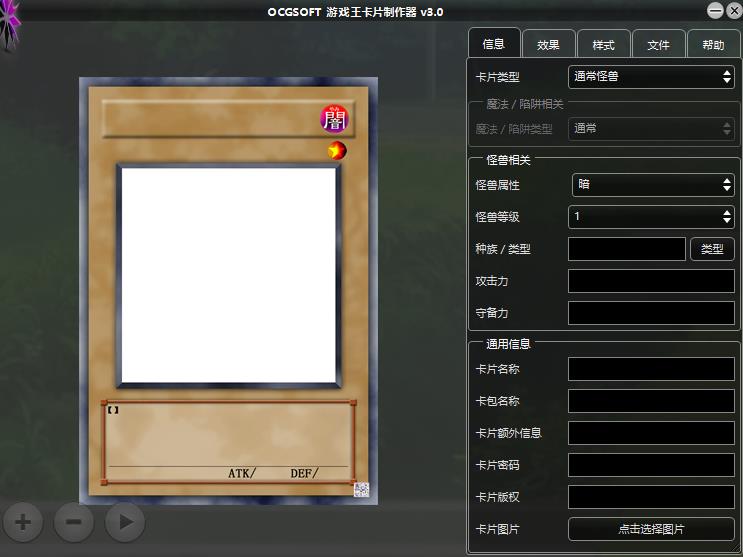The height and width of the screenshot is (557, 743).
Task: Focus the 卡包名称 input field
Action: click(x=651, y=401)
